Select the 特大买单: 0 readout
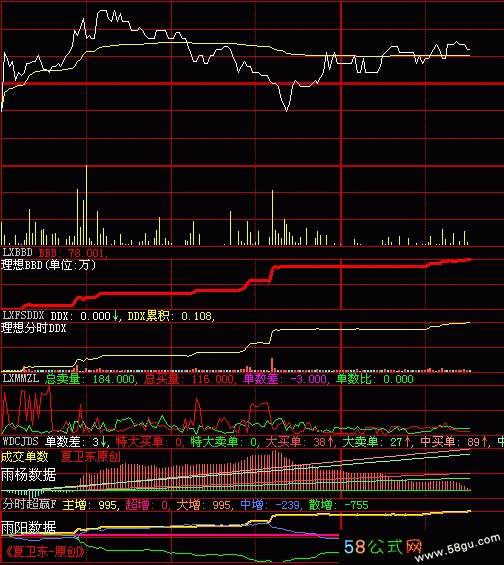 point(149,441)
